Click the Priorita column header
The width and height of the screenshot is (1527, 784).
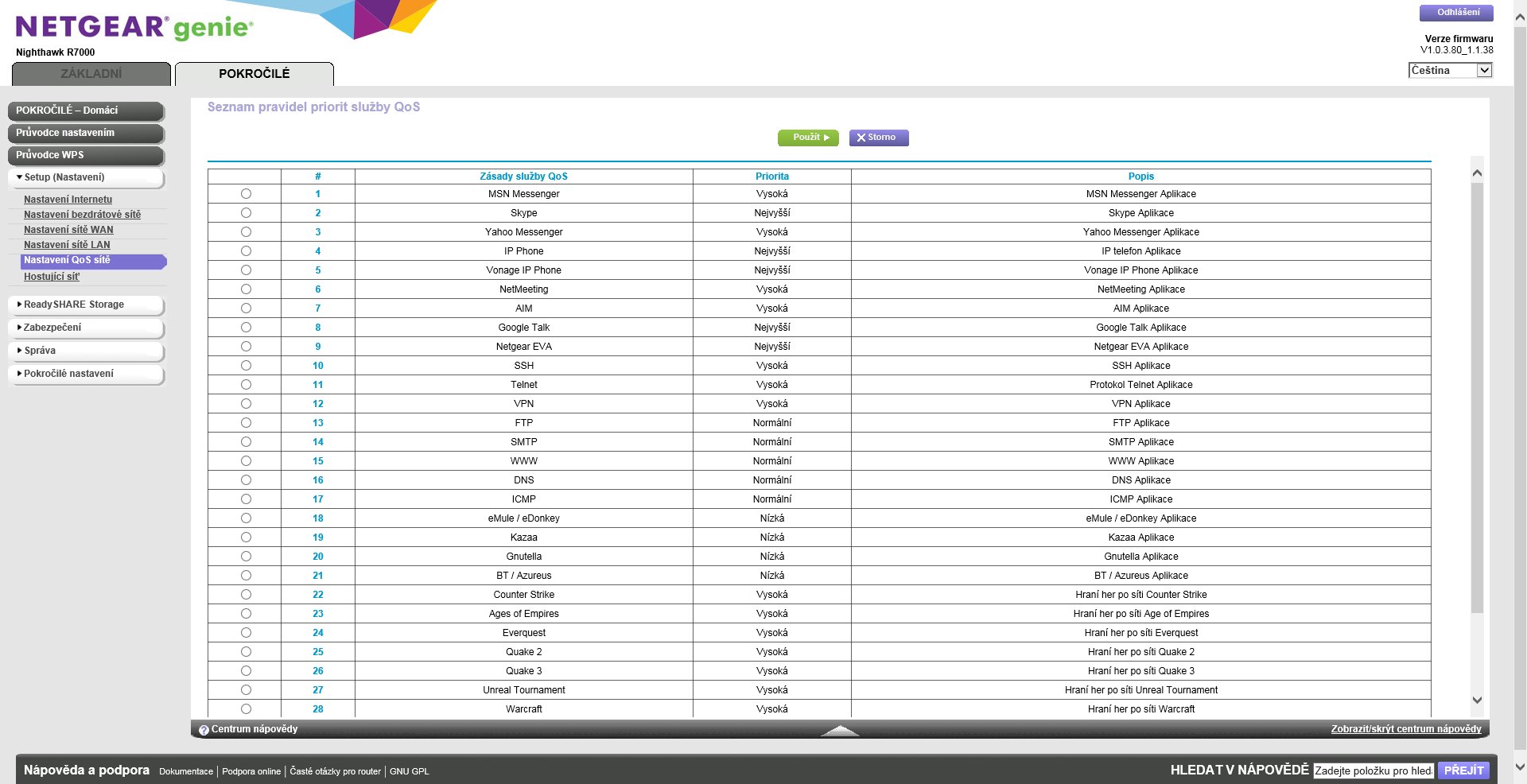pos(772,177)
